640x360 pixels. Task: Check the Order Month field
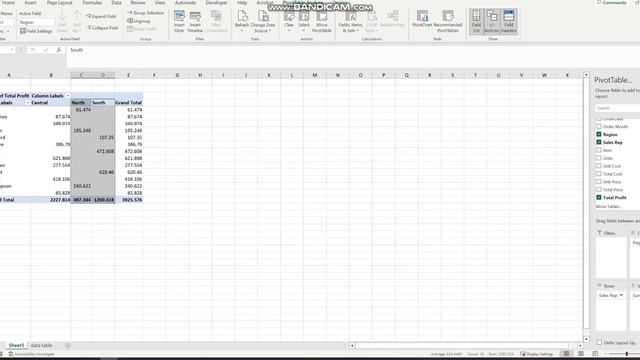[599, 127]
